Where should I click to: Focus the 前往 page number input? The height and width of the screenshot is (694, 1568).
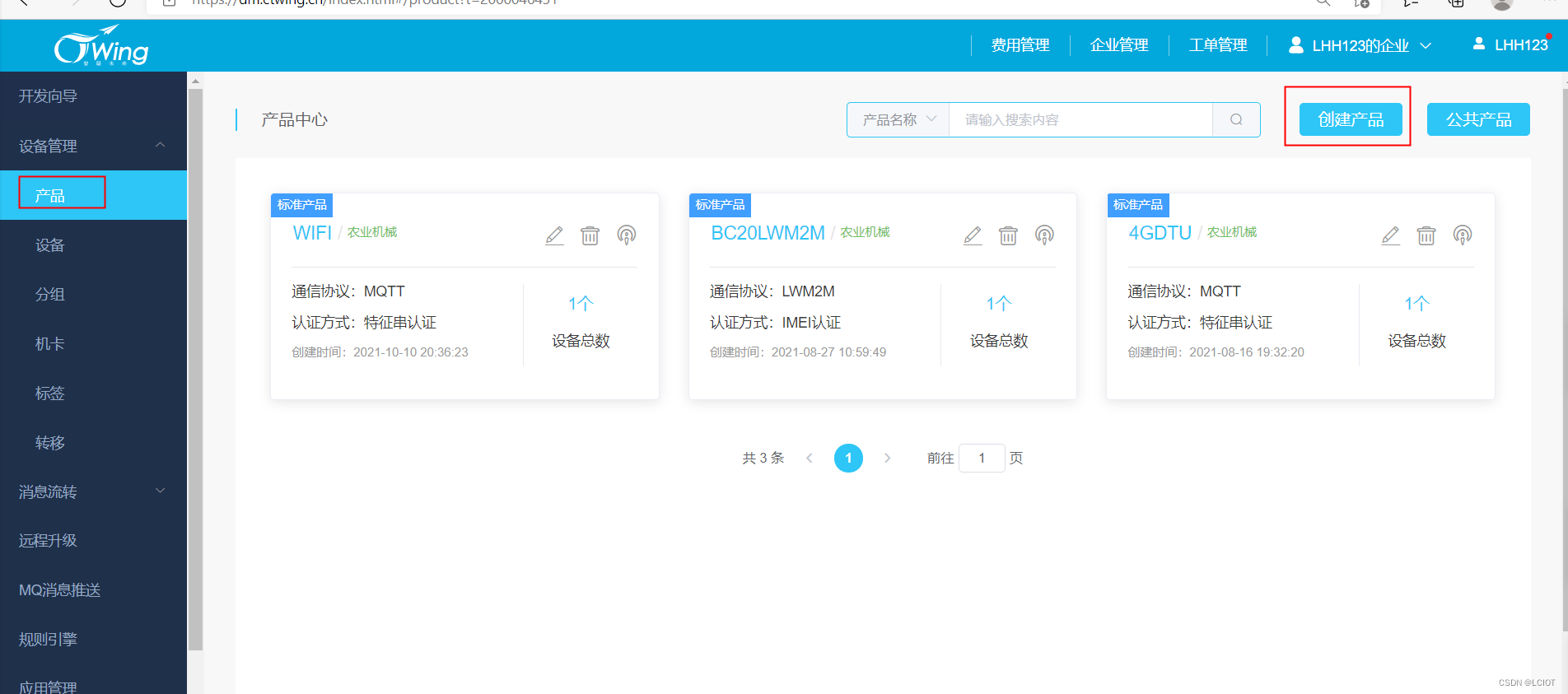(x=982, y=458)
